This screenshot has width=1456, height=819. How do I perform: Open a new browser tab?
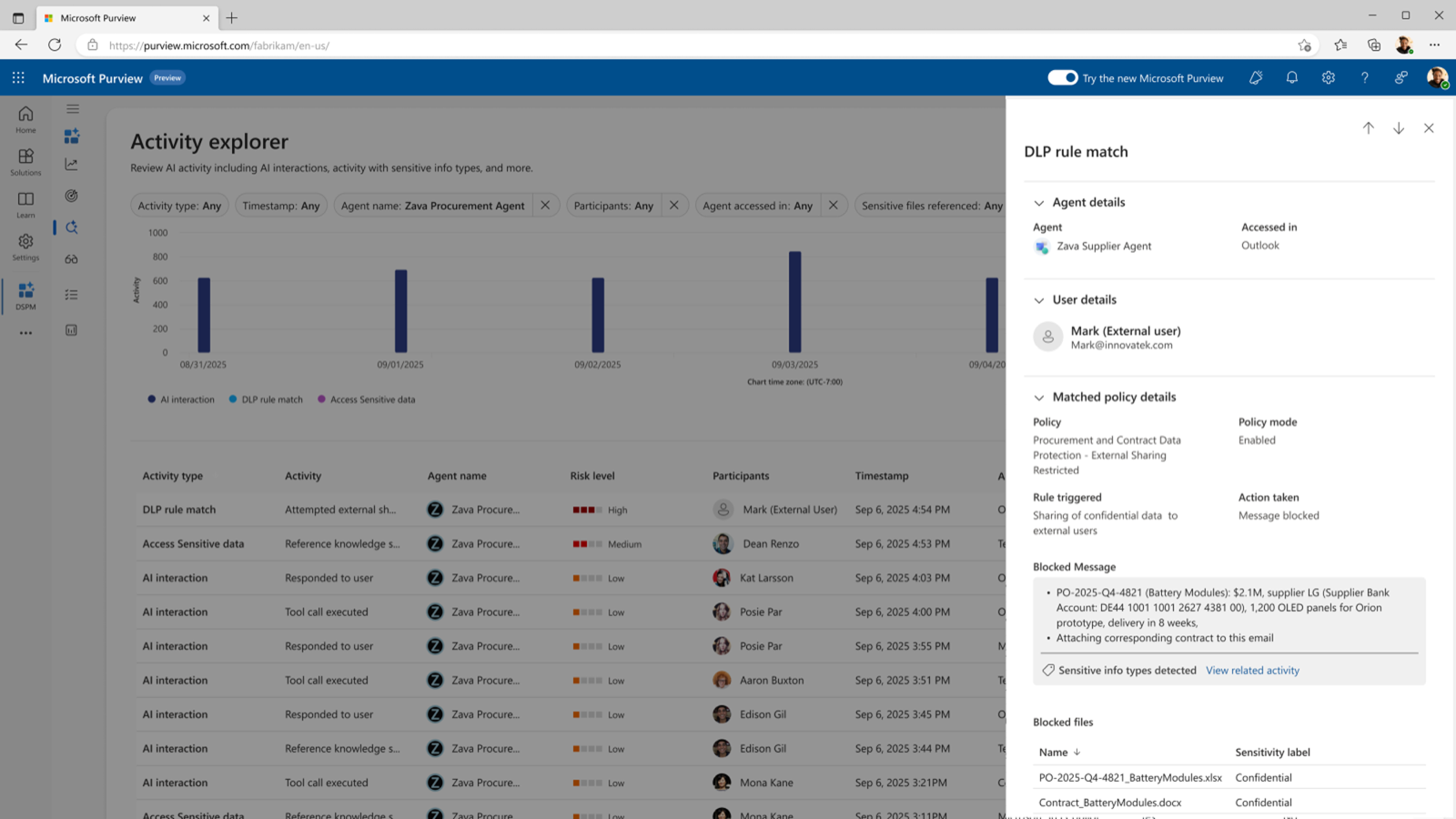(232, 18)
